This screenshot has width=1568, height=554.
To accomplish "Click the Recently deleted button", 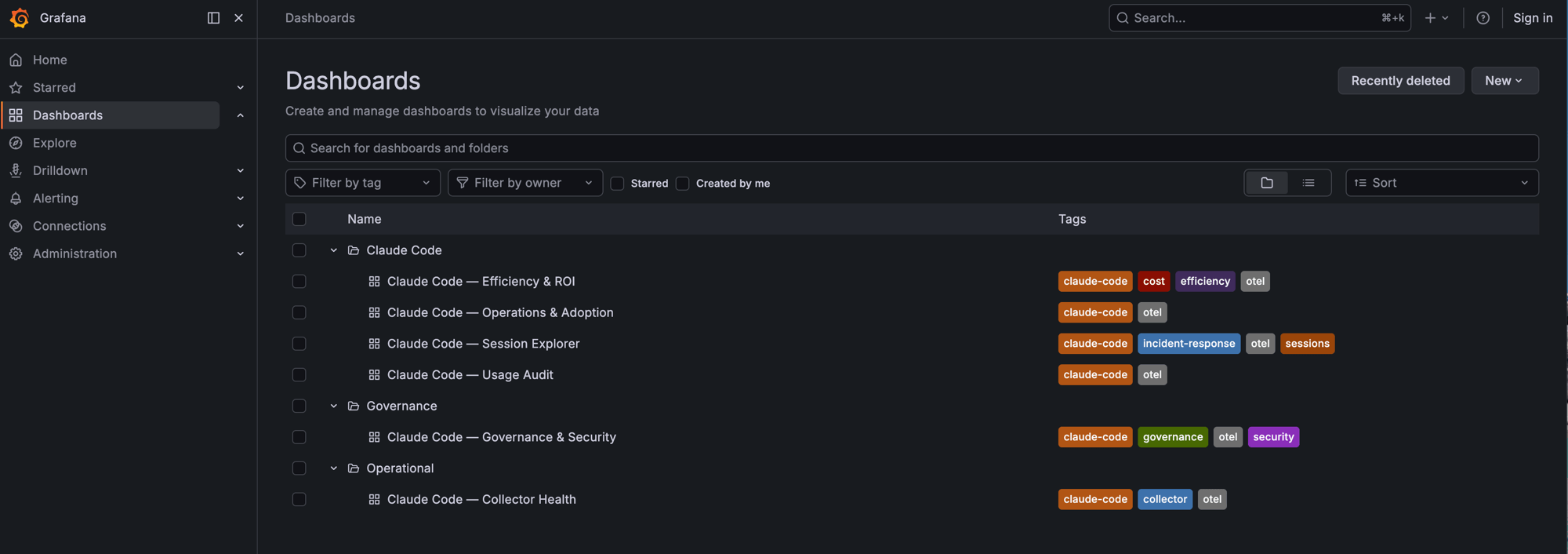I will (x=1400, y=81).
